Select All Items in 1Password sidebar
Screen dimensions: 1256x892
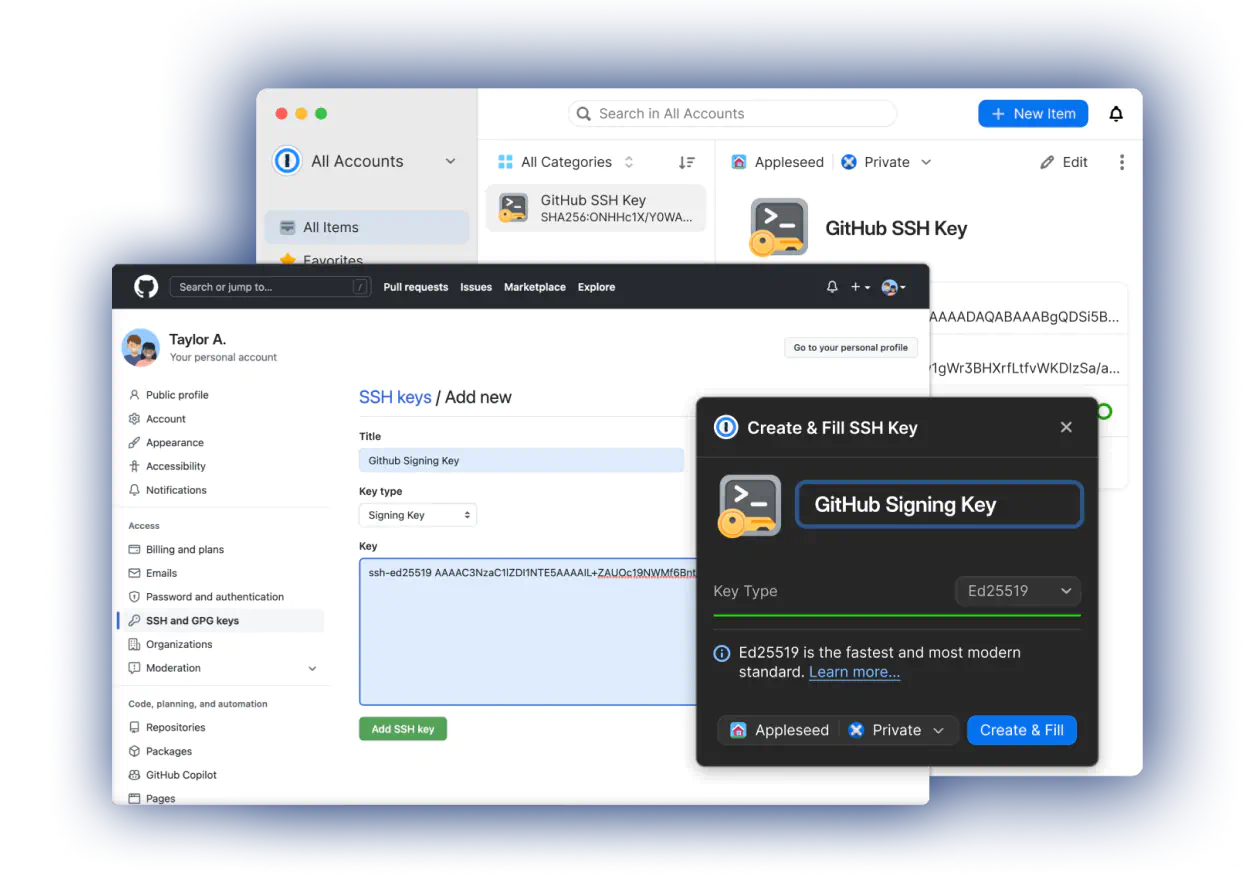click(x=367, y=227)
